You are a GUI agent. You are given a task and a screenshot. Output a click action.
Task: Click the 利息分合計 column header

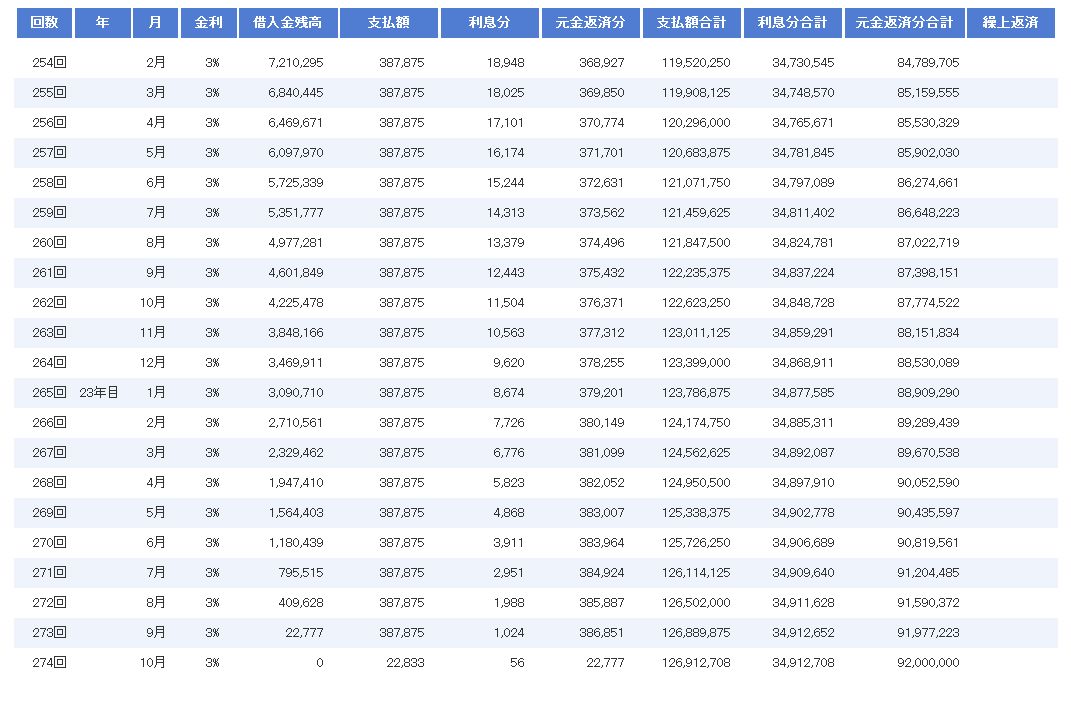click(x=791, y=22)
